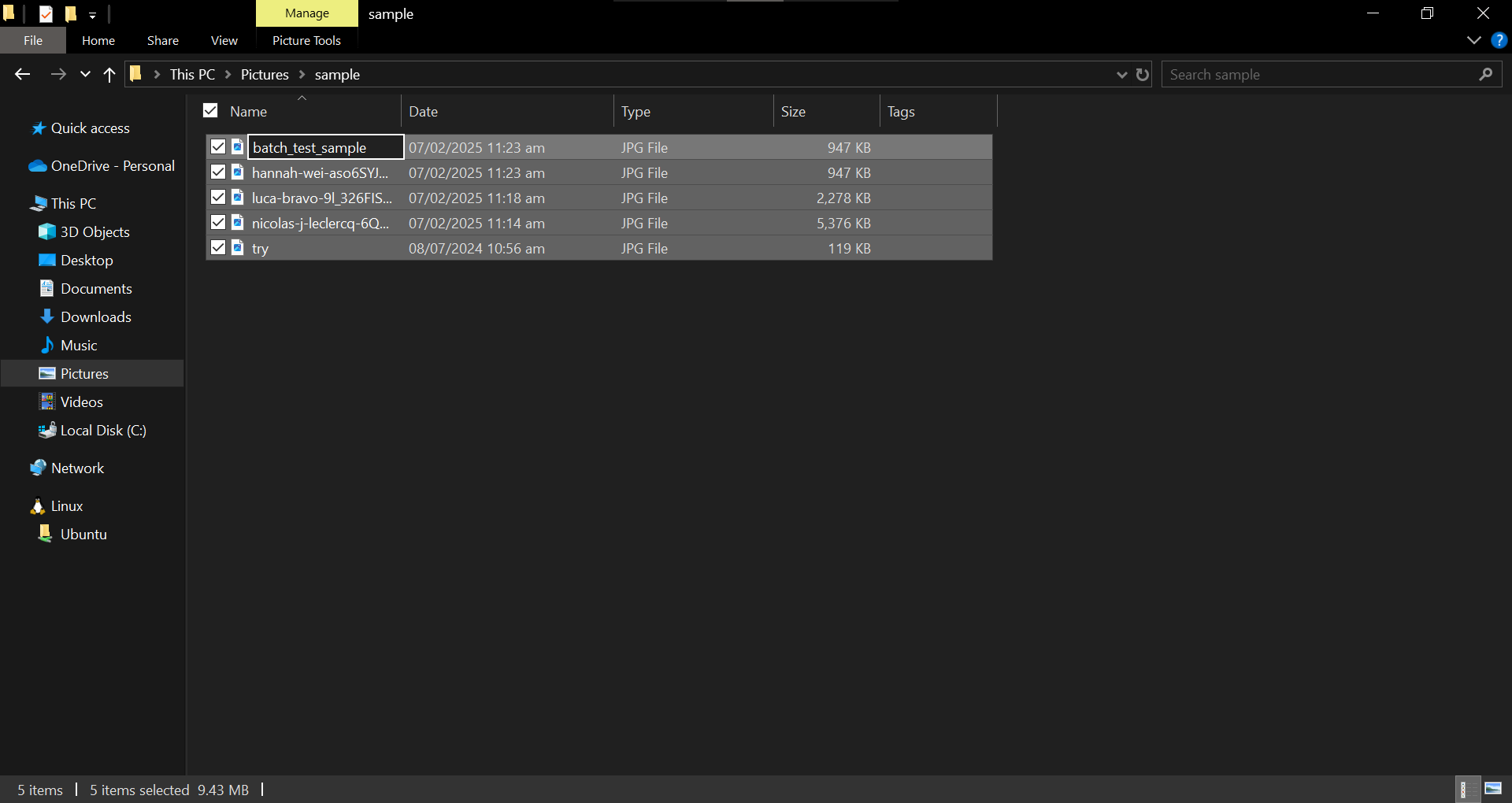The height and width of the screenshot is (803, 1512).
Task: Open the File menu
Action: tap(33, 40)
